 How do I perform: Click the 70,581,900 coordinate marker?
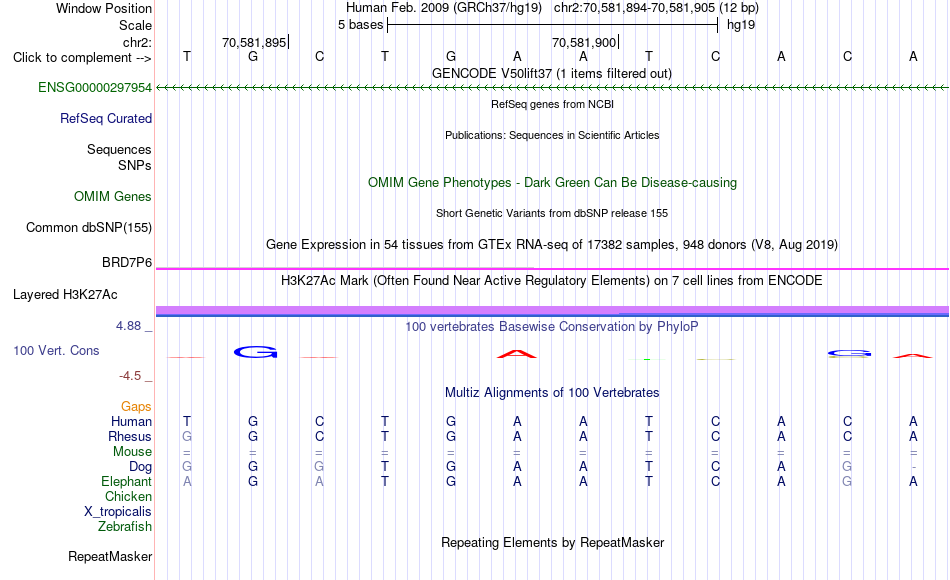tap(584, 42)
